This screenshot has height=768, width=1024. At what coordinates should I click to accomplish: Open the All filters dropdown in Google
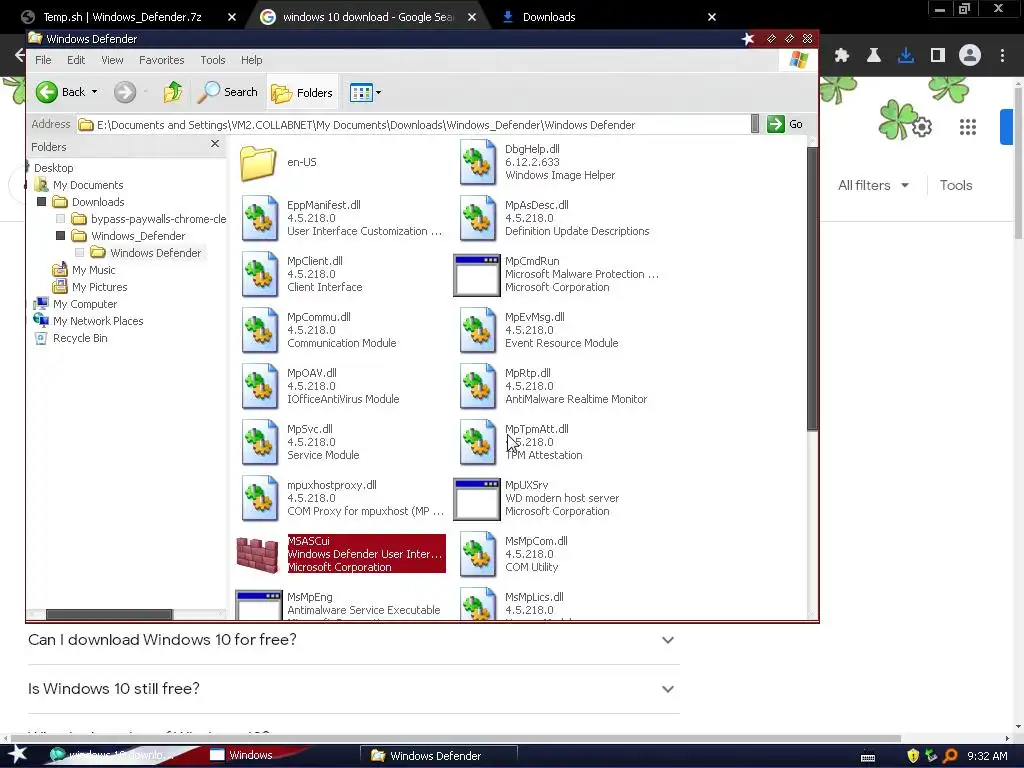(x=873, y=185)
